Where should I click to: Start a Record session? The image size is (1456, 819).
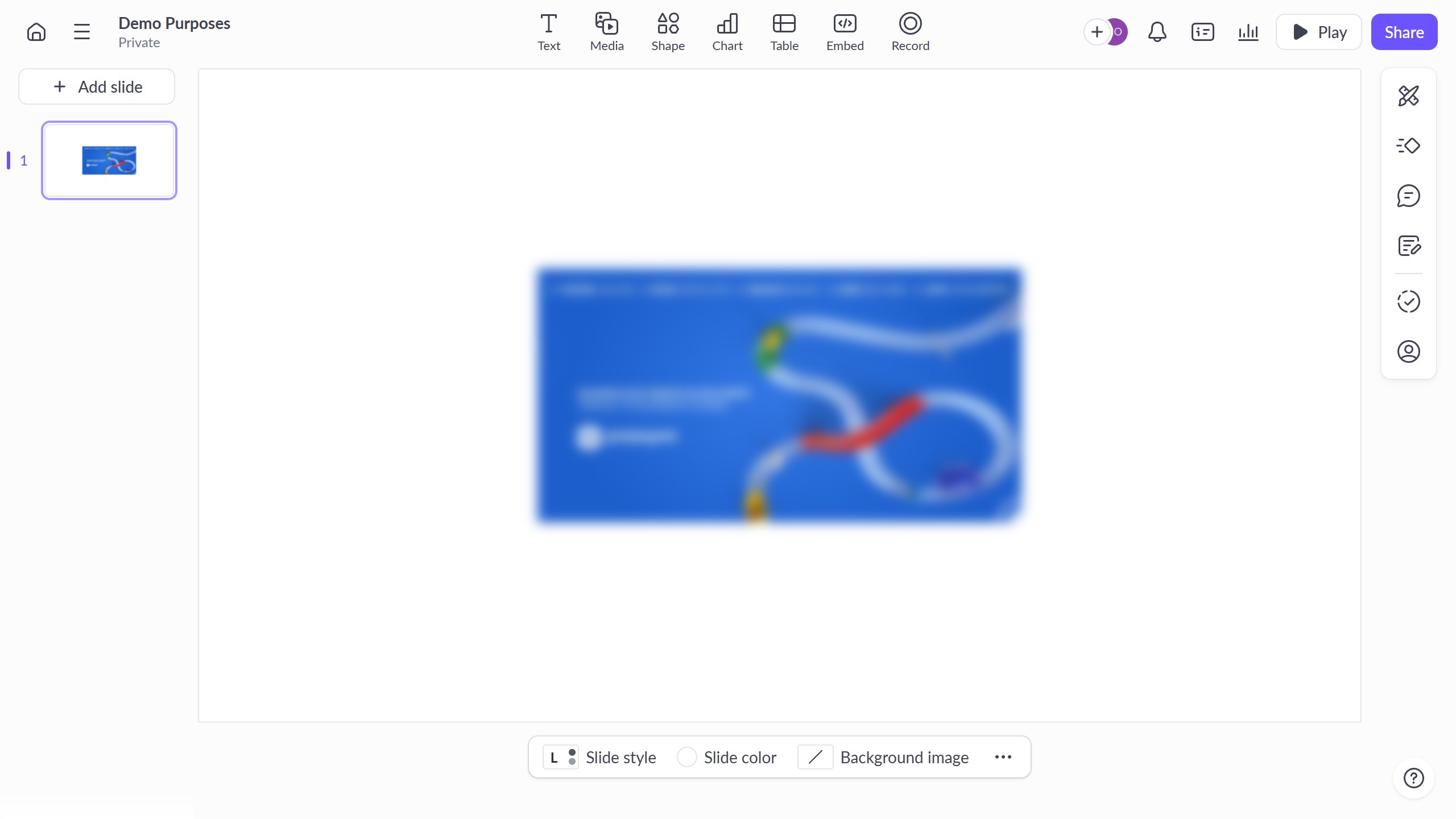tap(910, 32)
